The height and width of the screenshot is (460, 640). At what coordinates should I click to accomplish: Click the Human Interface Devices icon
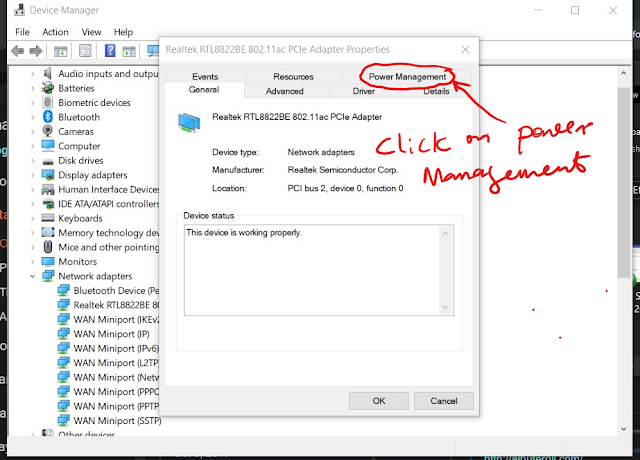coord(48,189)
